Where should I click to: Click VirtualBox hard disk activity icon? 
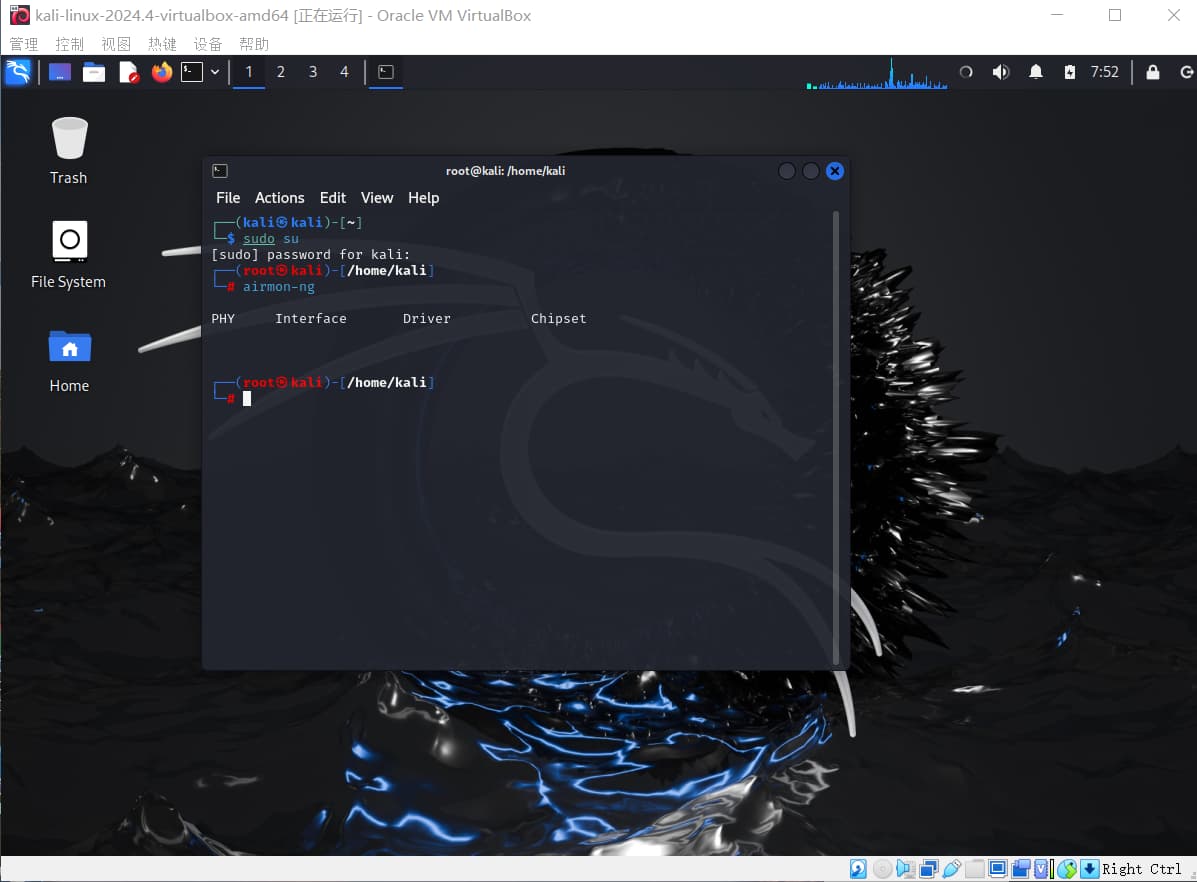pos(858,869)
